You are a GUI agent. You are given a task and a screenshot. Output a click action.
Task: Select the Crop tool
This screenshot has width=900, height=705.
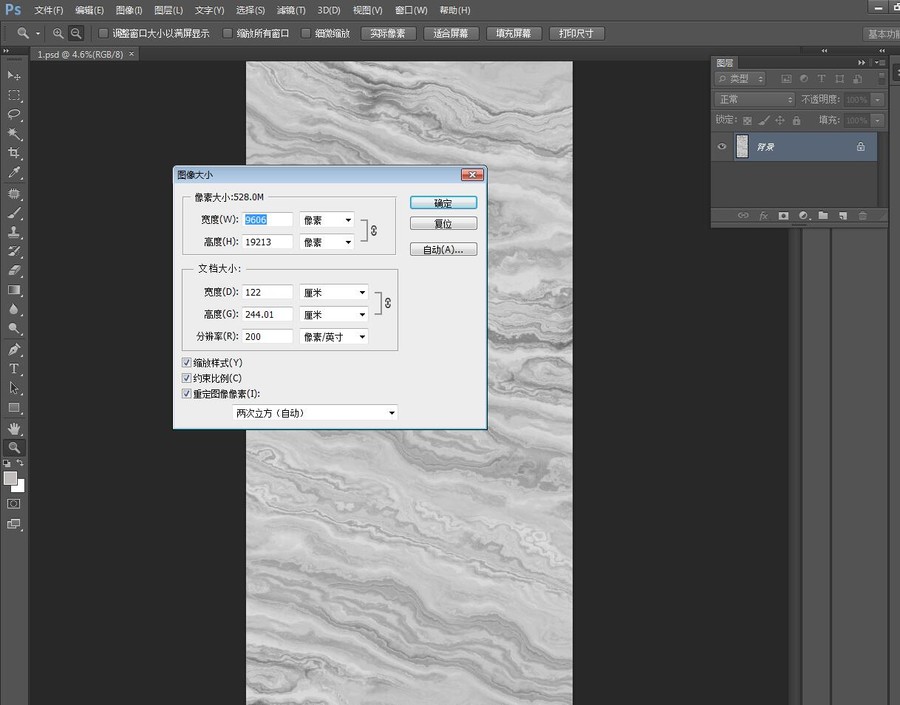point(14,153)
